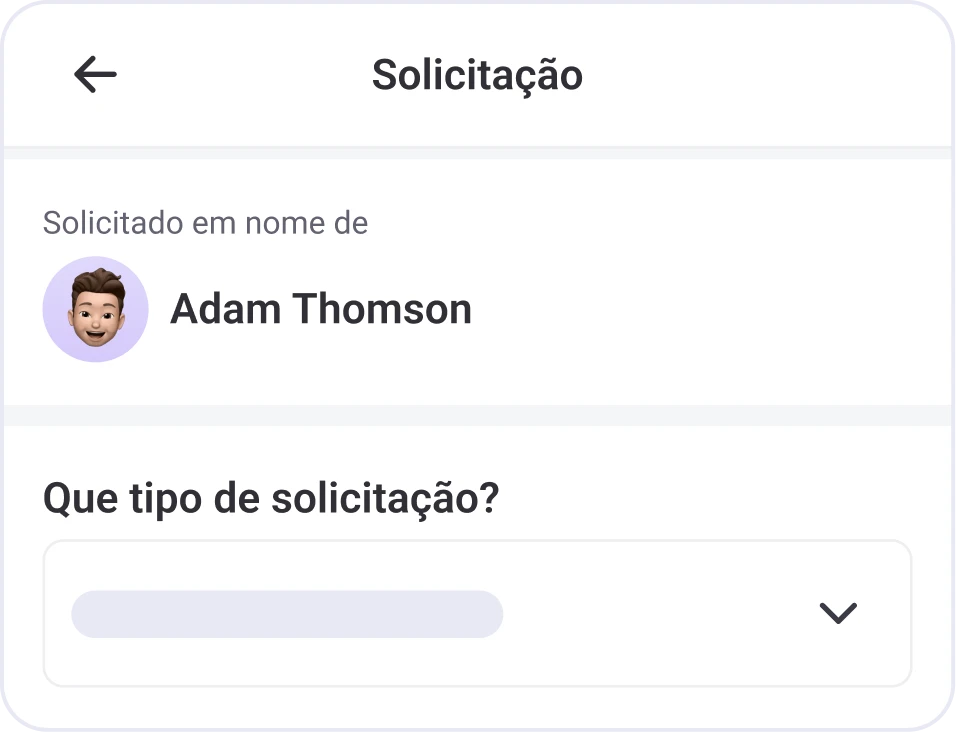Image resolution: width=956 pixels, height=732 pixels.
Task: Click the word "Que" in the question
Action: (x=76, y=498)
